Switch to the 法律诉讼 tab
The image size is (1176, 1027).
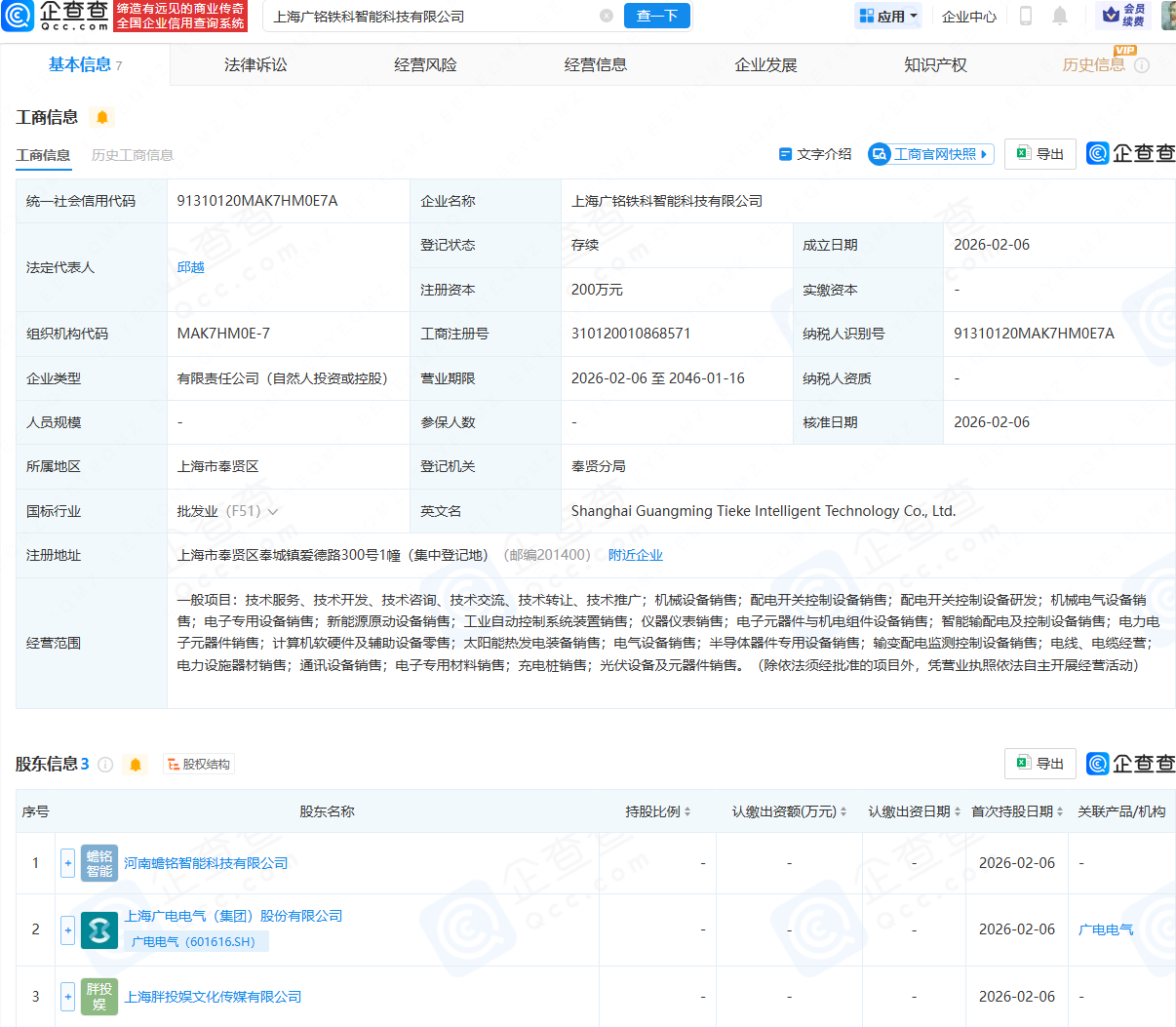tap(255, 65)
